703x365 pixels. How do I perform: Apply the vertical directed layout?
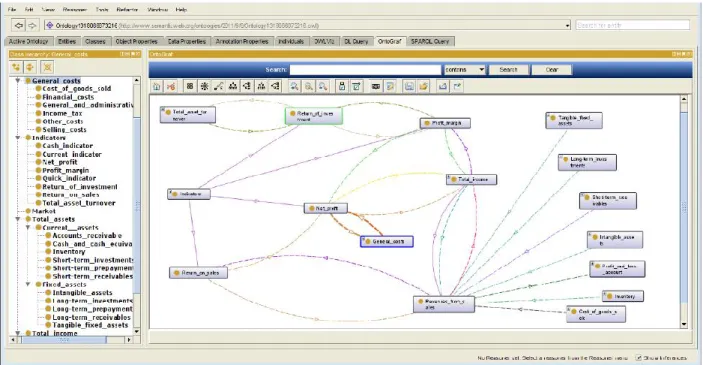point(261,86)
